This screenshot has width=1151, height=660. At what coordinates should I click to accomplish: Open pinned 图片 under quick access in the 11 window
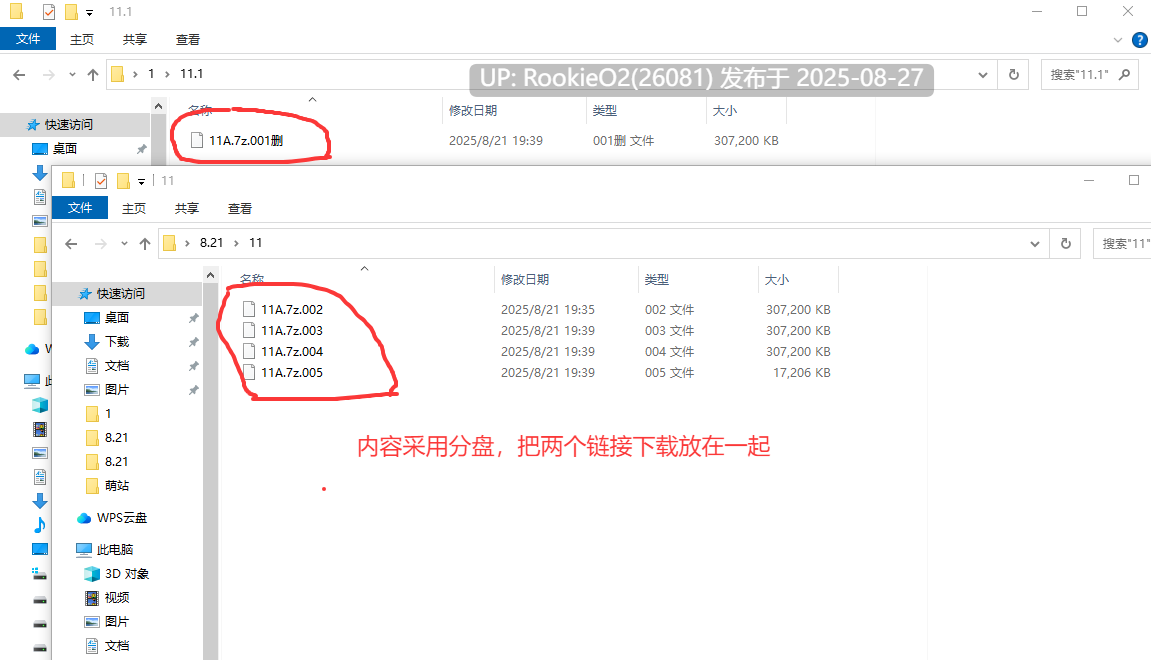pyautogui.click(x=117, y=389)
